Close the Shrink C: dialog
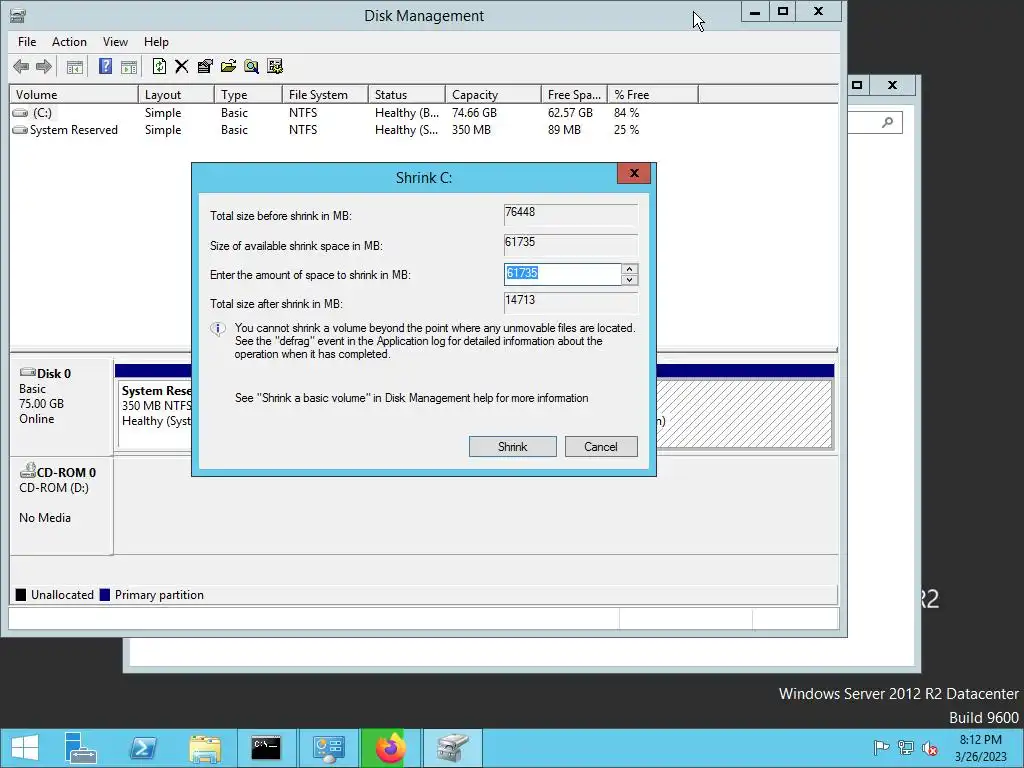Viewport: 1024px width, 768px height. coord(633,173)
